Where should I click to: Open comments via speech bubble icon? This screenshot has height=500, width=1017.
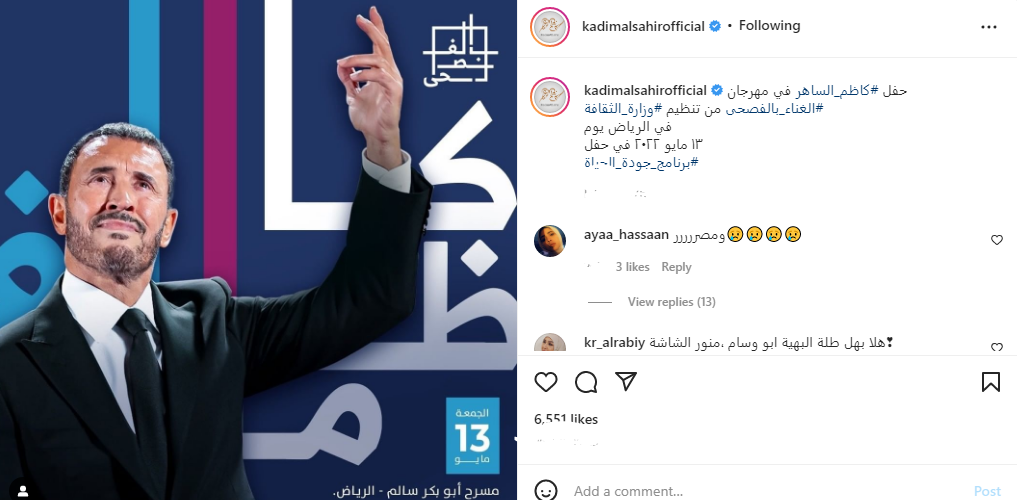pos(586,382)
